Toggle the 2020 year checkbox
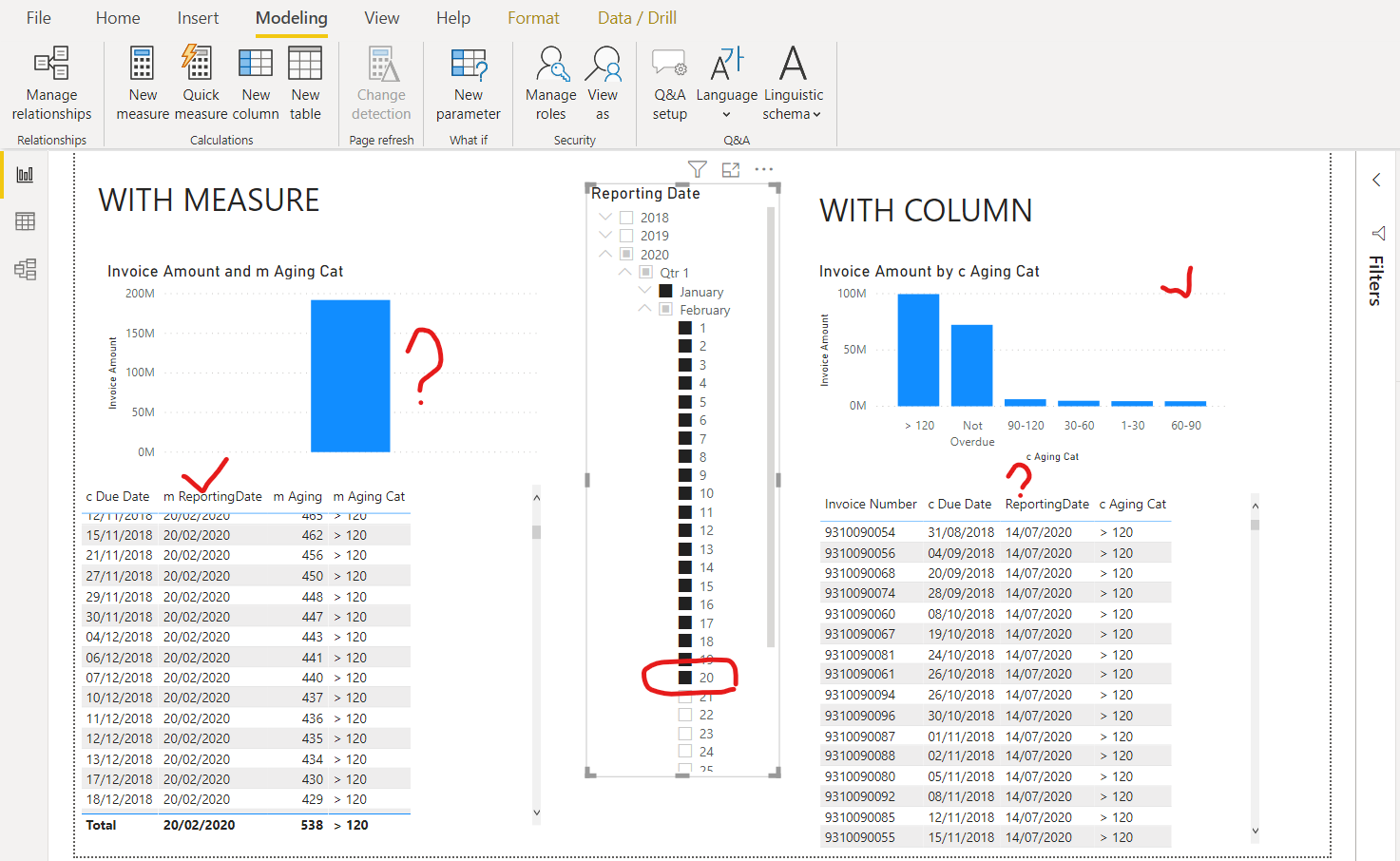The height and width of the screenshot is (861, 1400). pyautogui.click(x=626, y=254)
